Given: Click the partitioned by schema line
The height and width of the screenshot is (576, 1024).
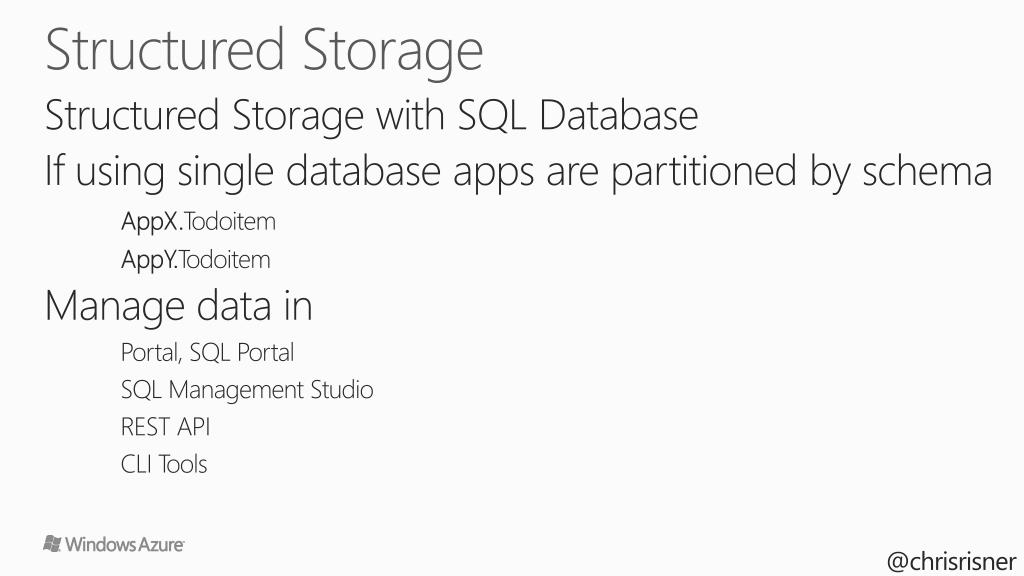Looking at the screenshot, I should [x=519, y=172].
